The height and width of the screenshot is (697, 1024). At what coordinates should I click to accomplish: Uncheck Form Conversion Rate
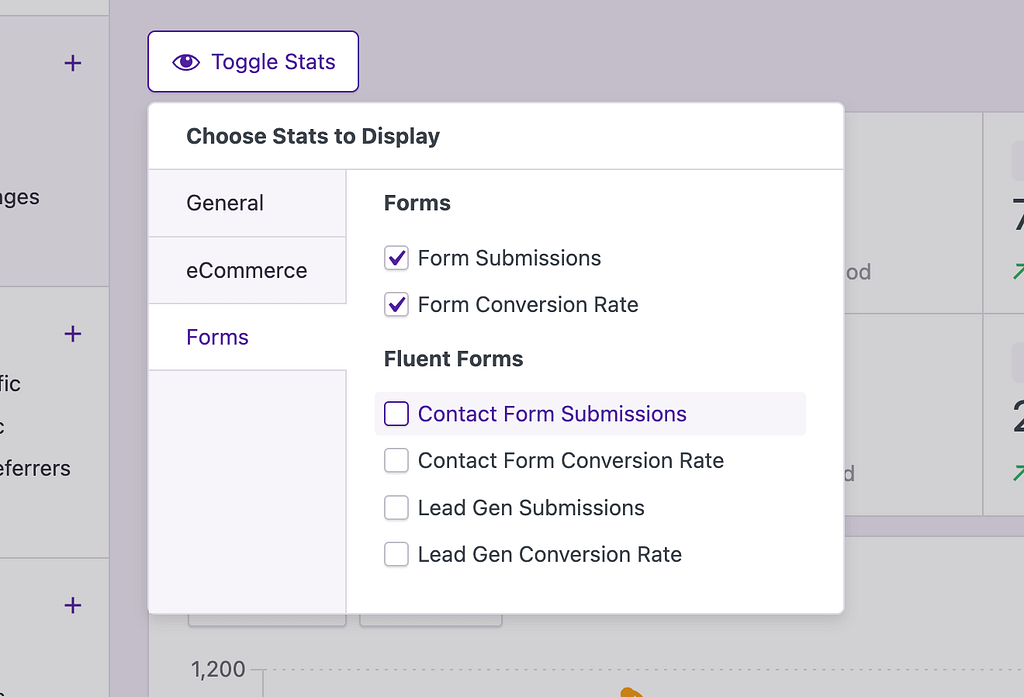(396, 304)
